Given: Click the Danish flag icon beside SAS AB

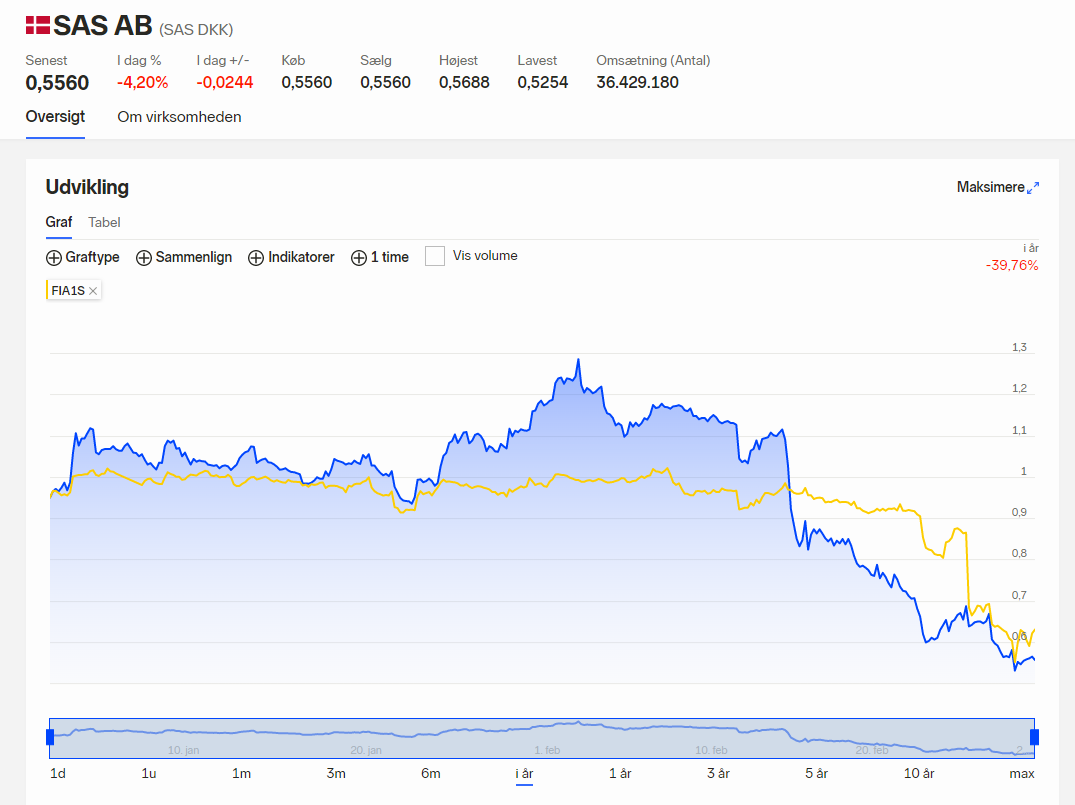Looking at the screenshot, I should (38, 25).
